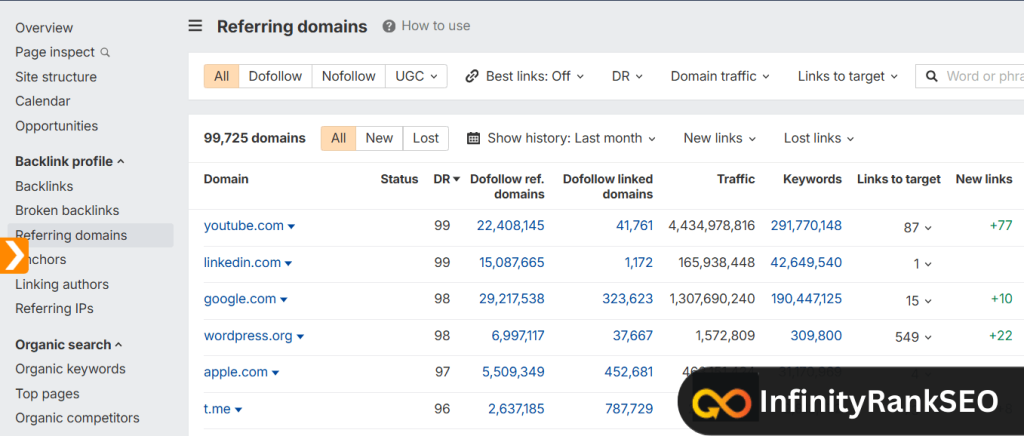Image resolution: width=1024 pixels, height=436 pixels.
Task: Show only Lost domains
Action: coord(426,138)
